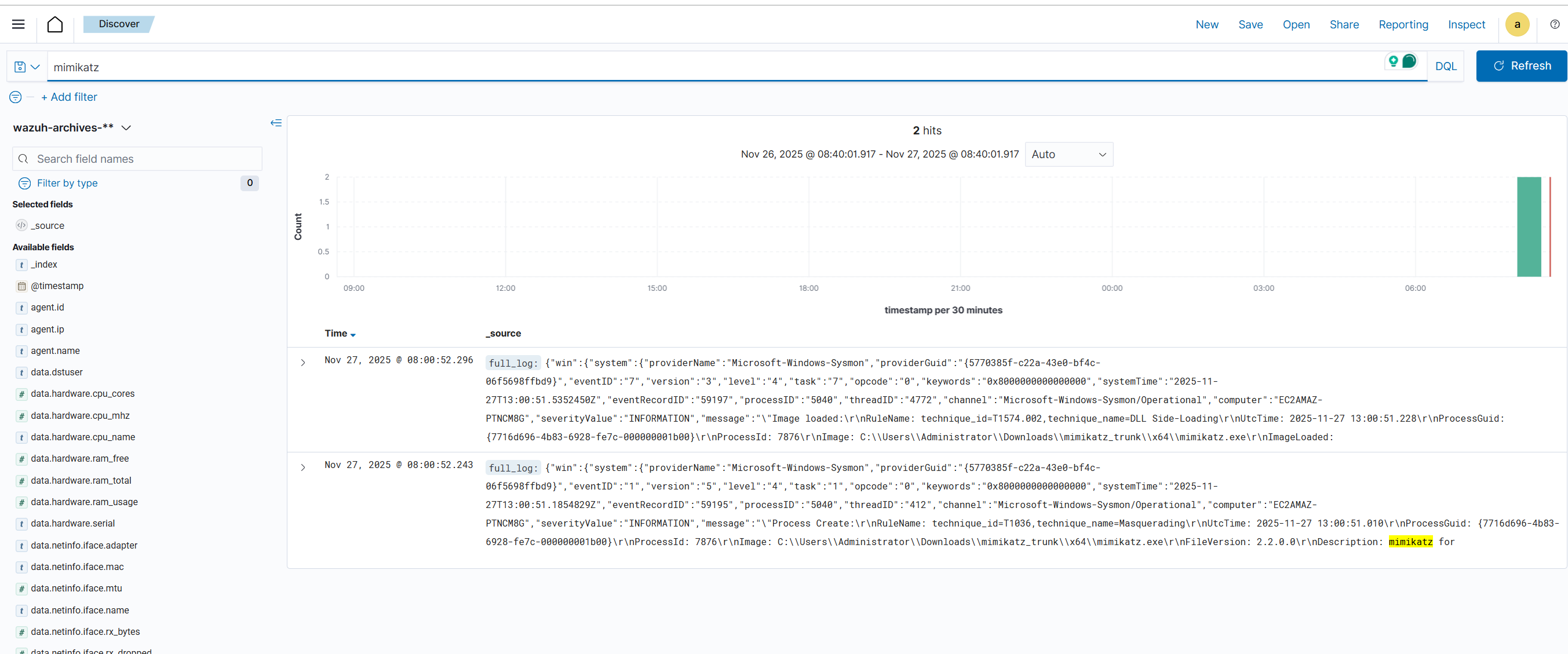This screenshot has width=1568, height=654.
Task: Toggle DQL query language switch
Action: click(1445, 66)
